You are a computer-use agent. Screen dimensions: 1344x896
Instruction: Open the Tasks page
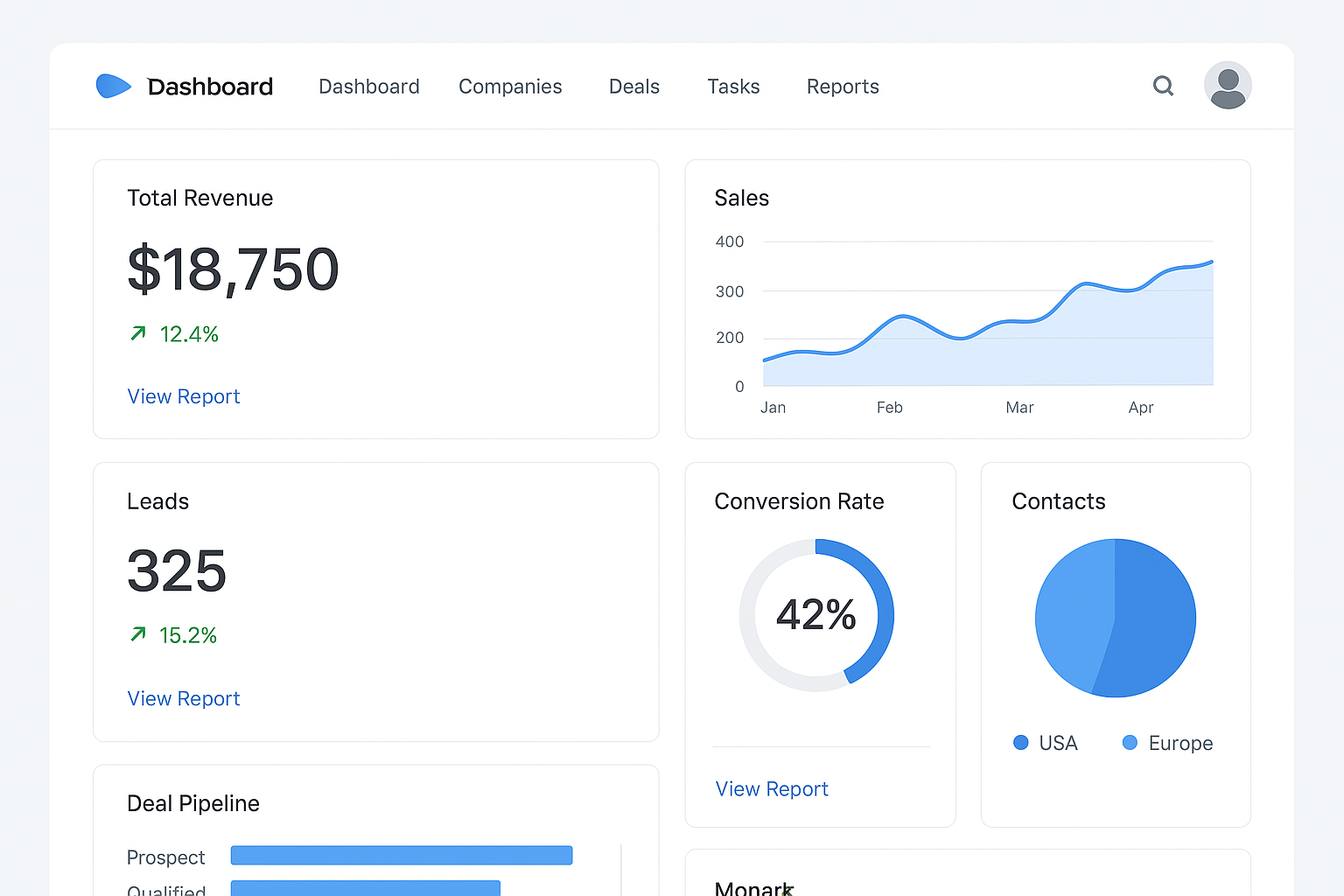[733, 87]
